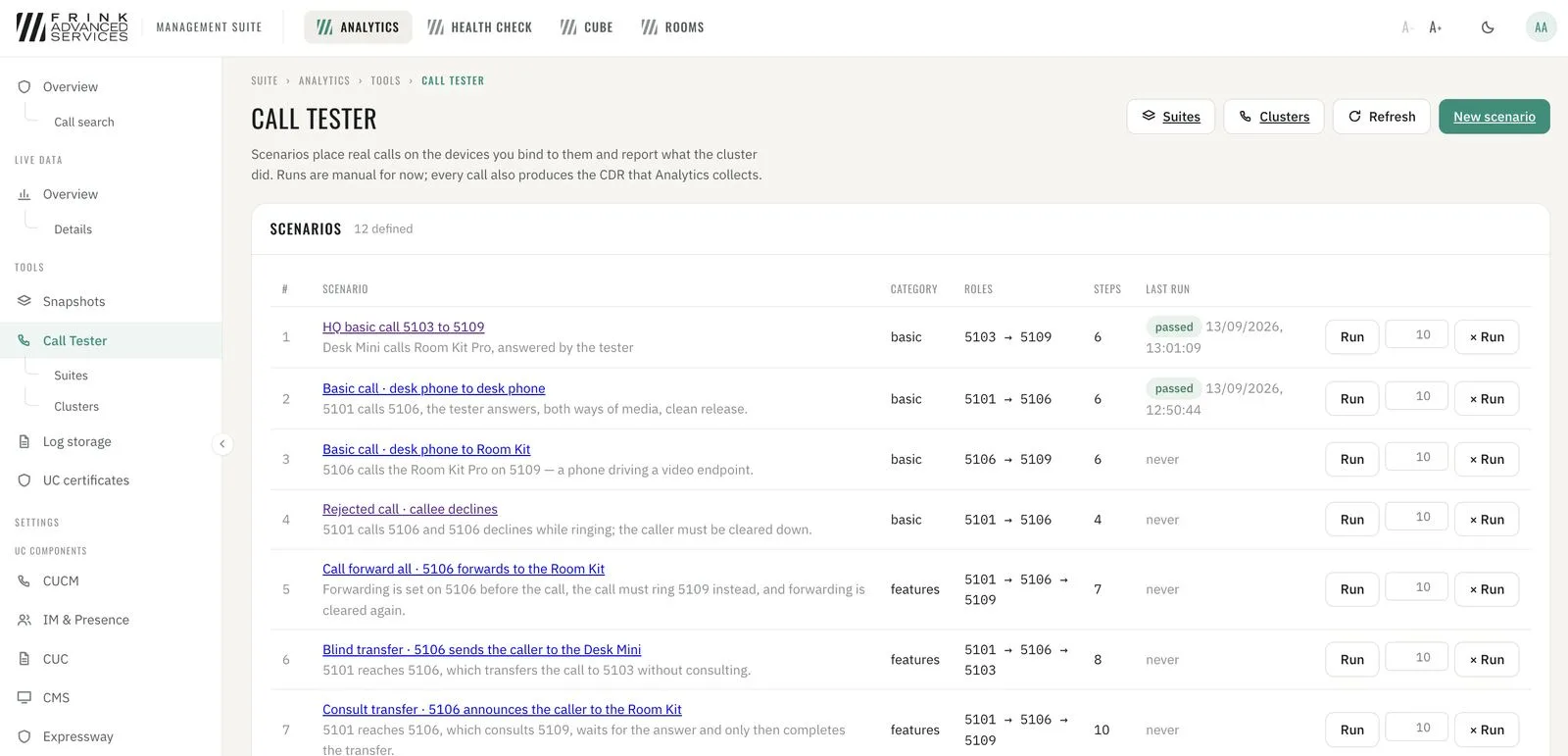Decrease font size with A- icon
This screenshot has width=1568, height=756.
[x=1406, y=27]
